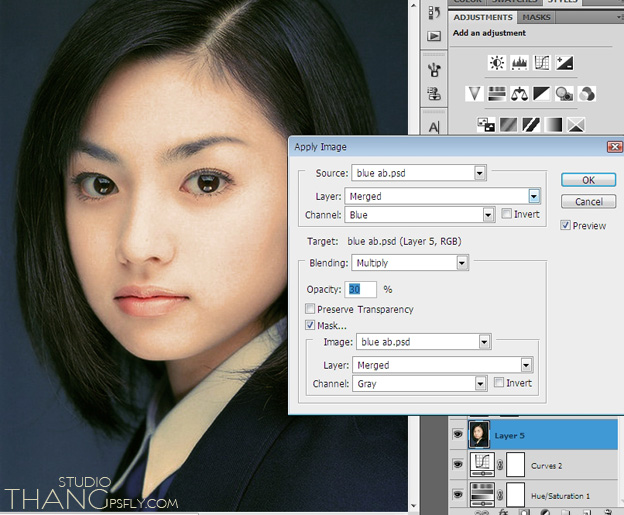The height and width of the screenshot is (515, 624).
Task: Click the layer mask link on Curves 2
Action: click(500, 464)
